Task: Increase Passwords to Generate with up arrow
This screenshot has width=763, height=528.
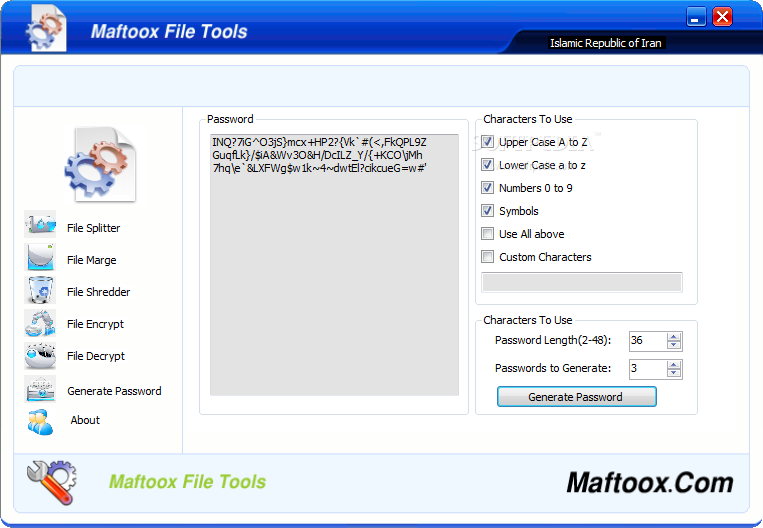Action: coord(674,365)
